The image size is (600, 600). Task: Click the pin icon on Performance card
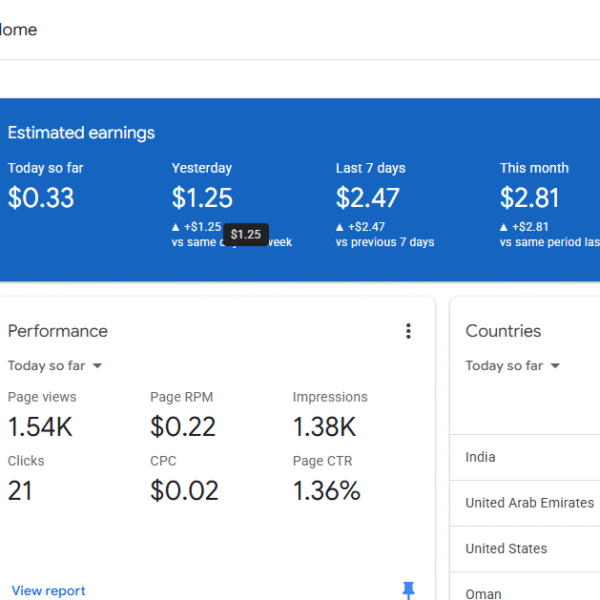[408, 590]
